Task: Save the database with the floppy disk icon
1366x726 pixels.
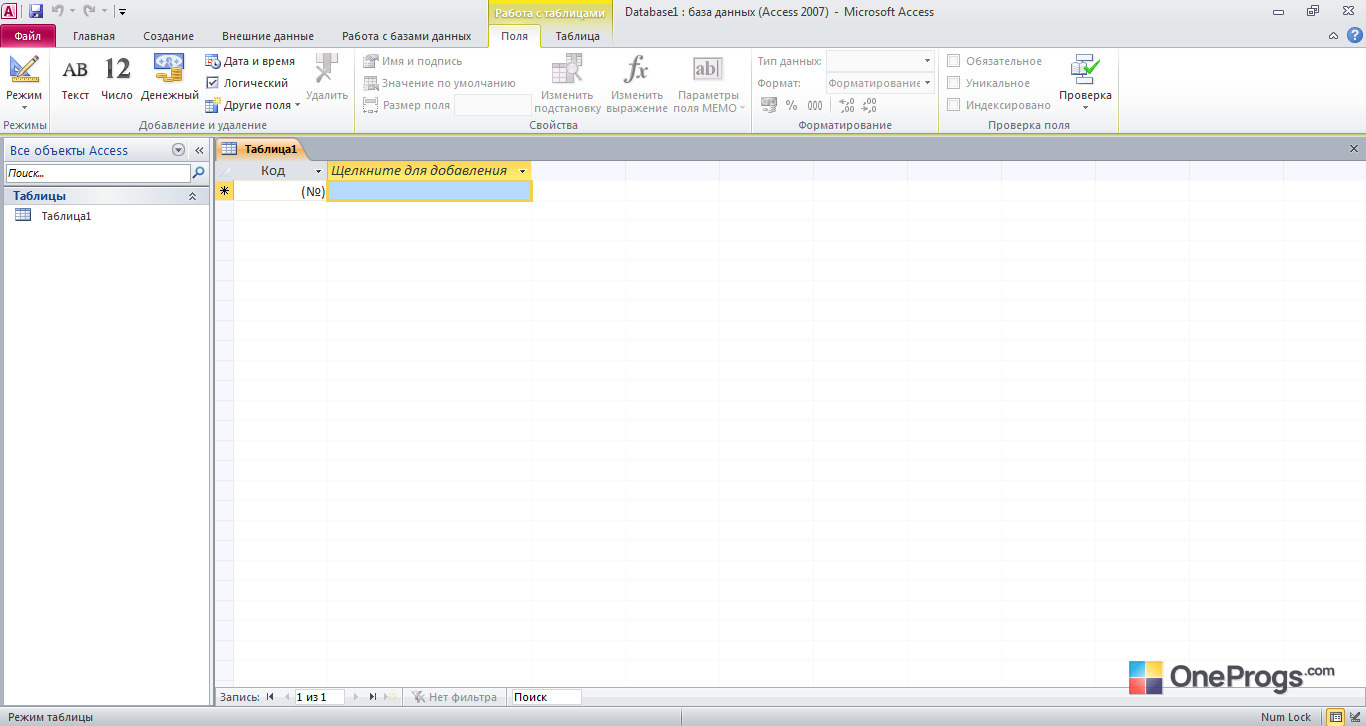Action: [x=36, y=11]
